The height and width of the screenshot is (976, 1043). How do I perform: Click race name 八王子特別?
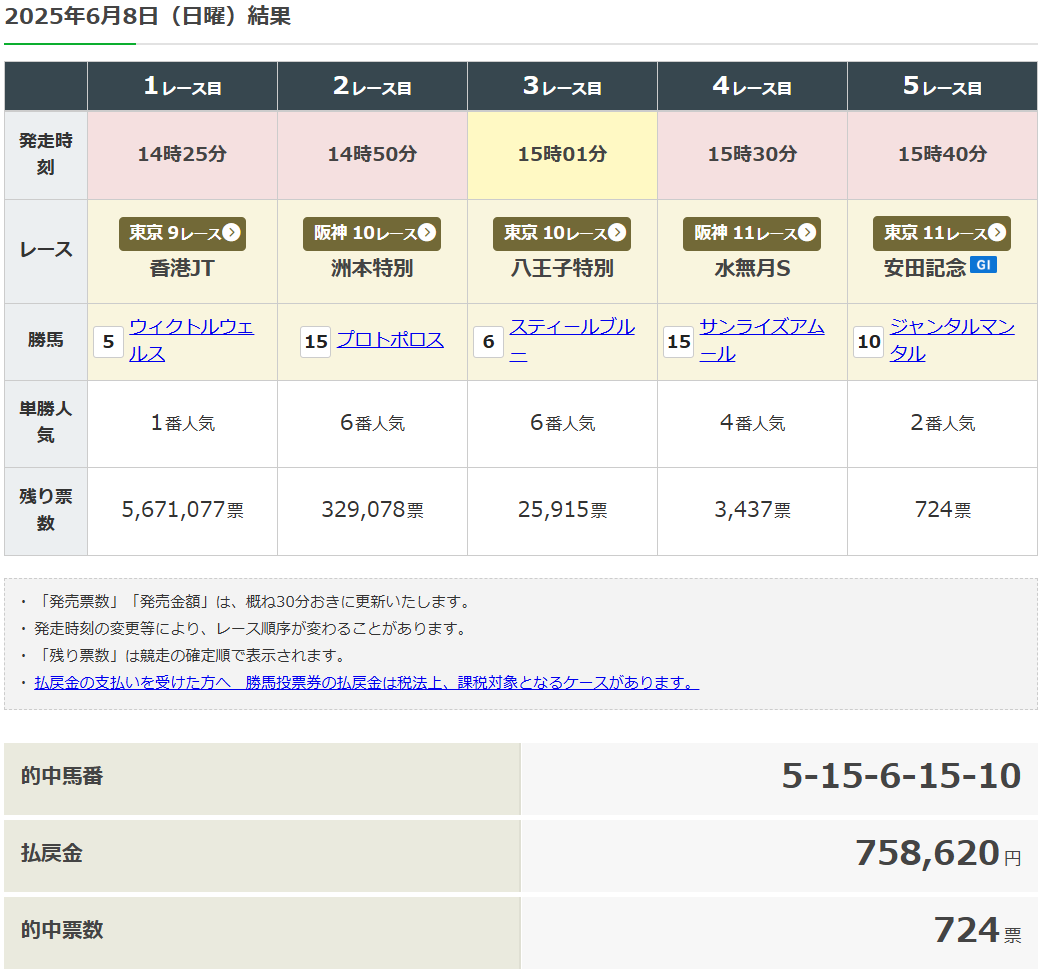[x=562, y=268]
